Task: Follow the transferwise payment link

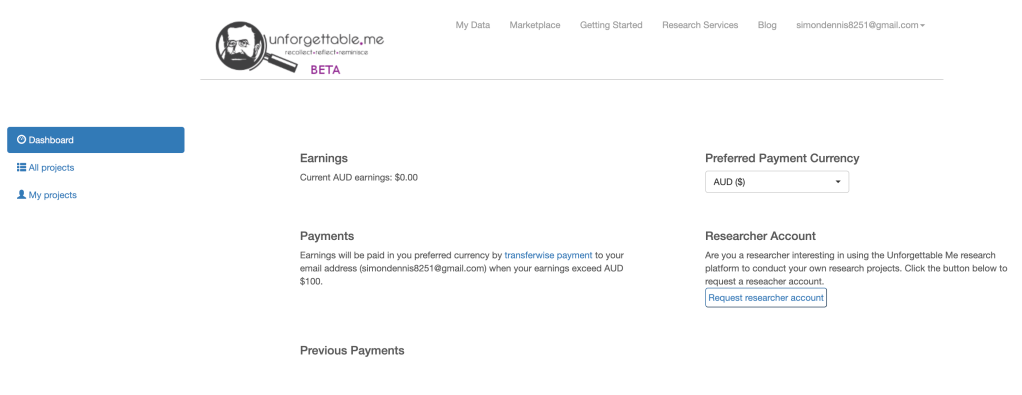Action: coord(548,256)
